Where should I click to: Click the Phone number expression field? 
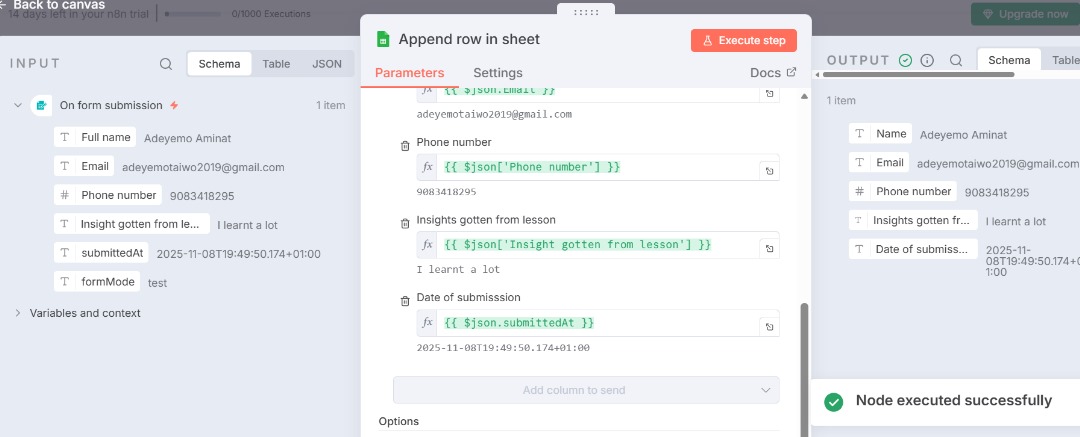pos(598,167)
